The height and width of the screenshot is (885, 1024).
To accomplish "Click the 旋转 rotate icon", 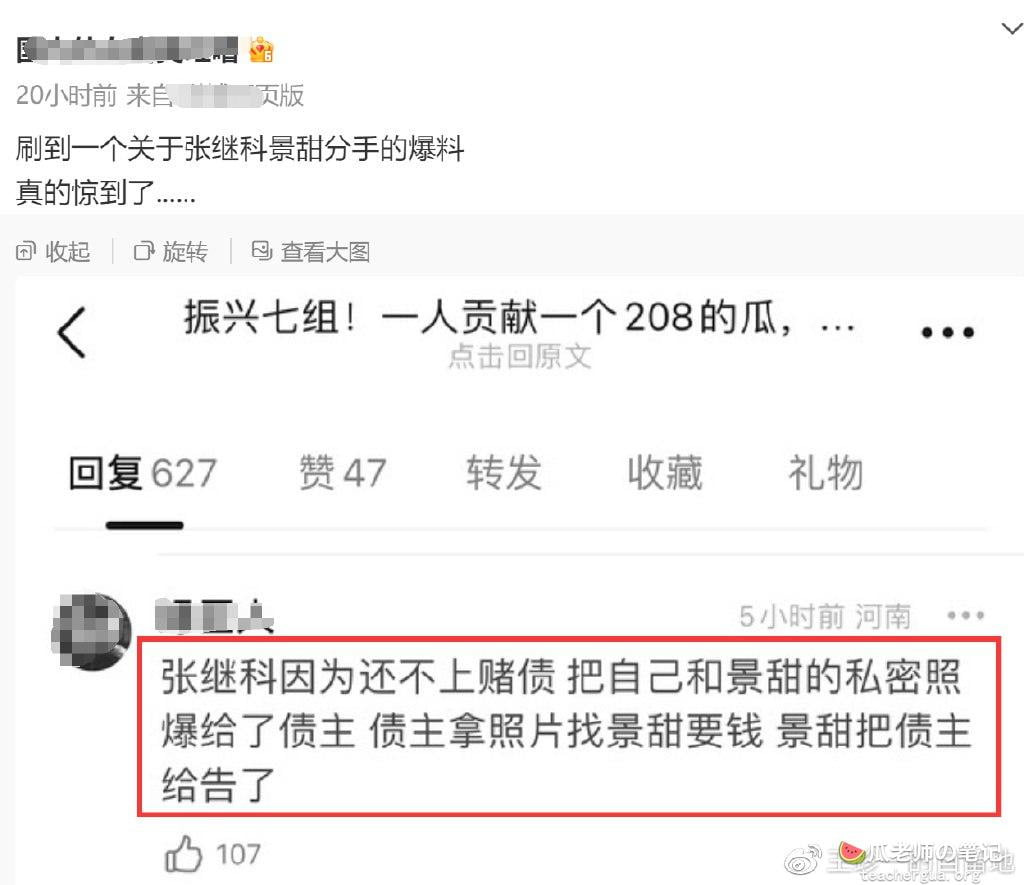I will pyautogui.click(x=143, y=251).
